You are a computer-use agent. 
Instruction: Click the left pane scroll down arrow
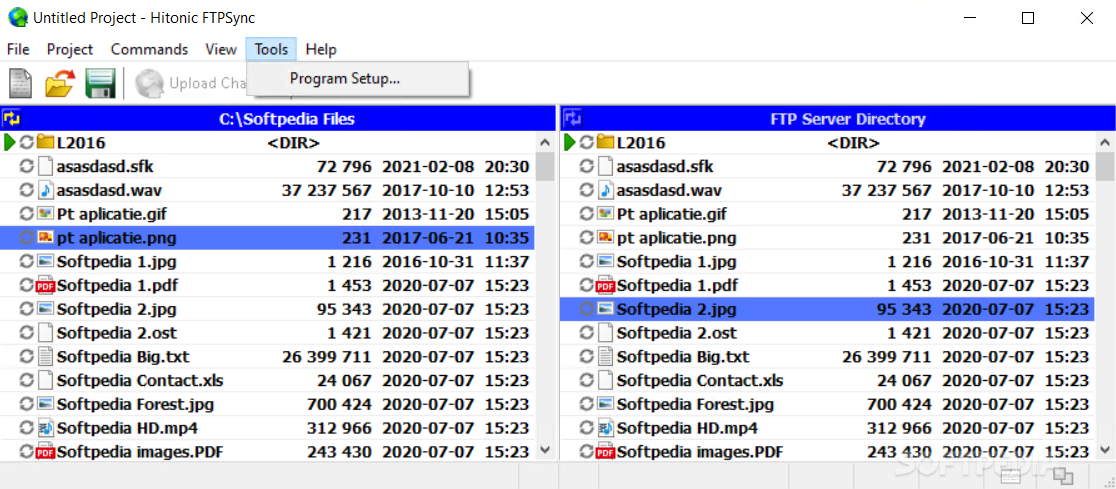point(545,450)
